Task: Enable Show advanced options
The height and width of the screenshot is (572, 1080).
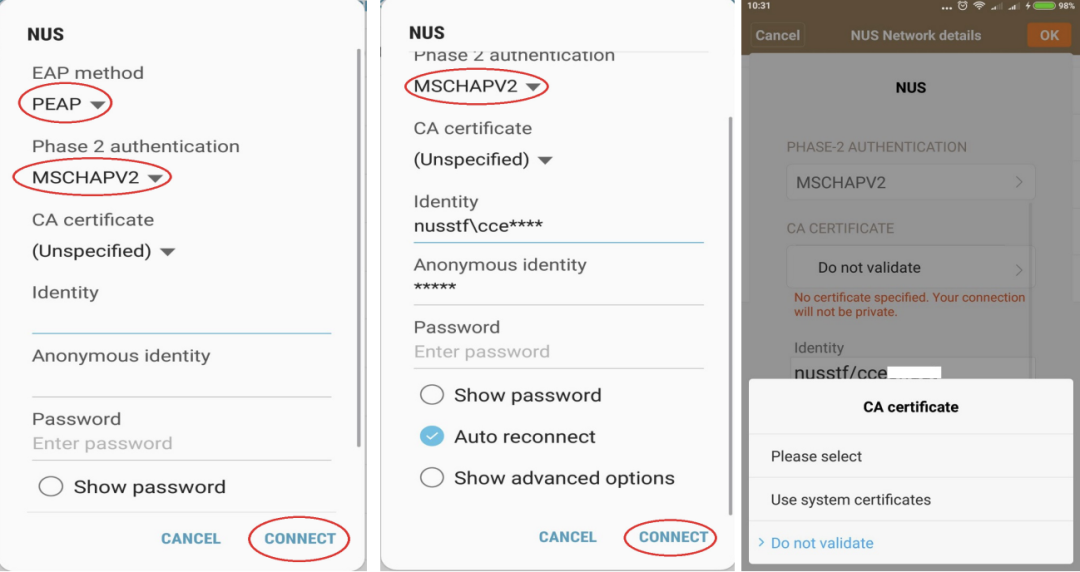Action: tap(432, 478)
